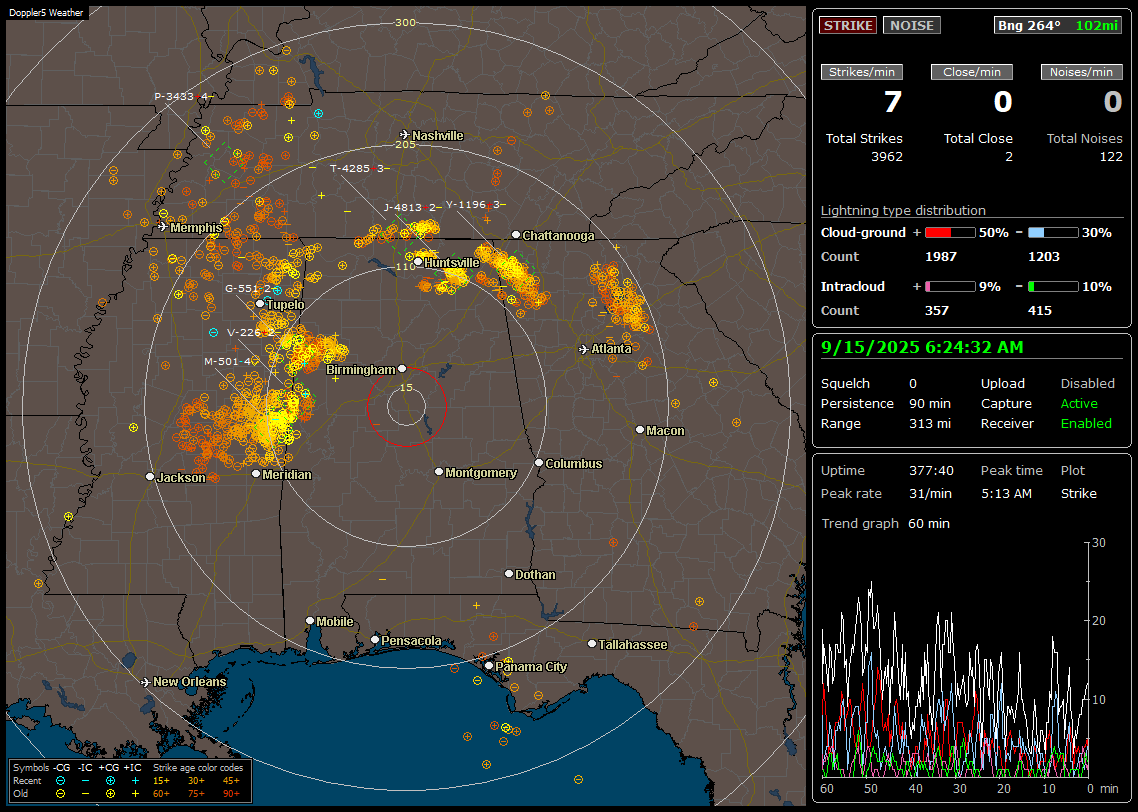Click the strike trend graph area
This screenshot has width=1138, height=812.
[x=955, y=660]
